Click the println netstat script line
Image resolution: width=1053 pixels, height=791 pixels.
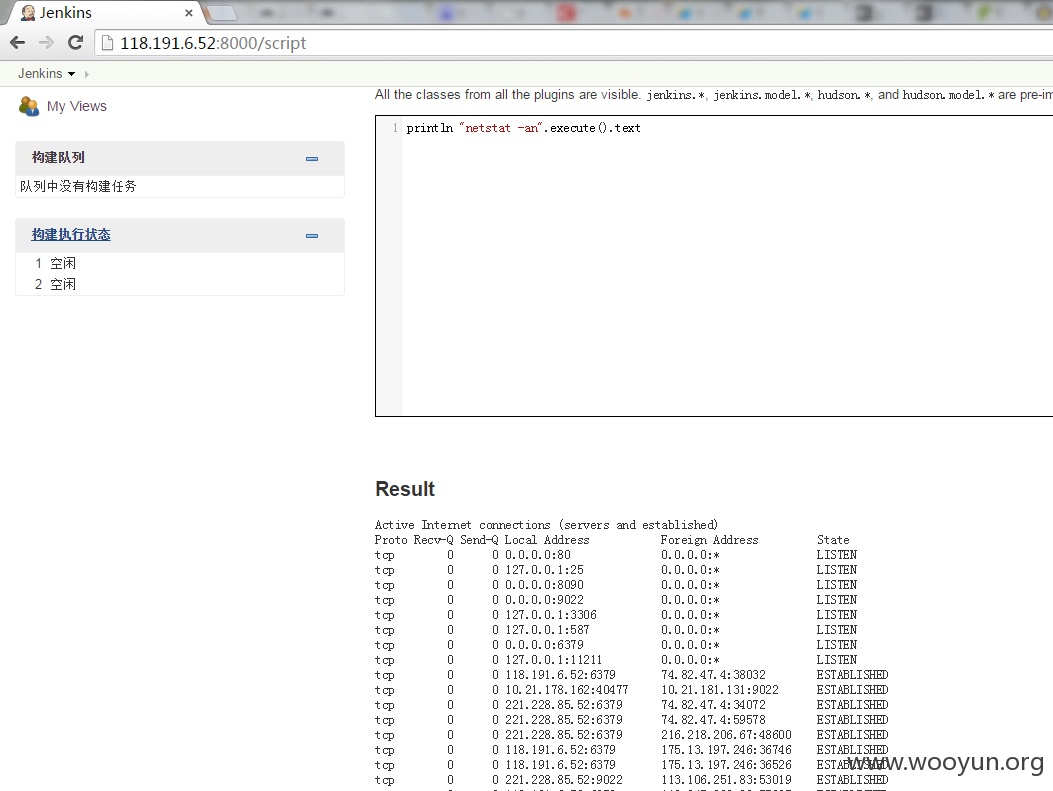pyautogui.click(x=523, y=128)
